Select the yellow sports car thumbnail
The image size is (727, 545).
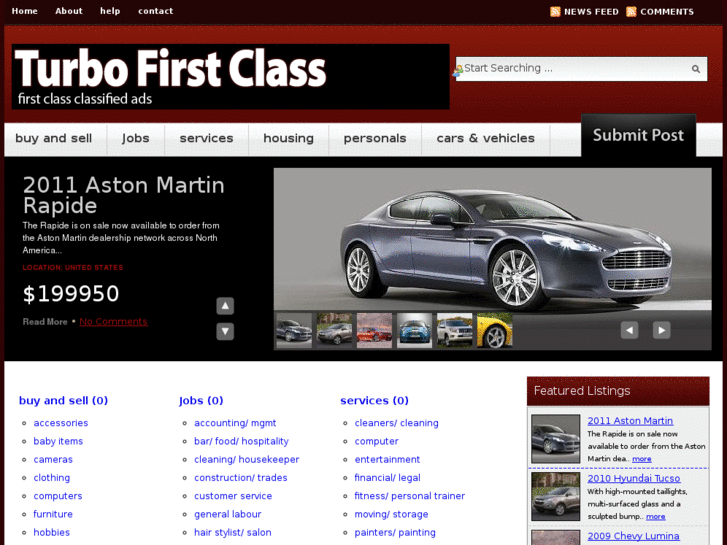click(x=495, y=330)
